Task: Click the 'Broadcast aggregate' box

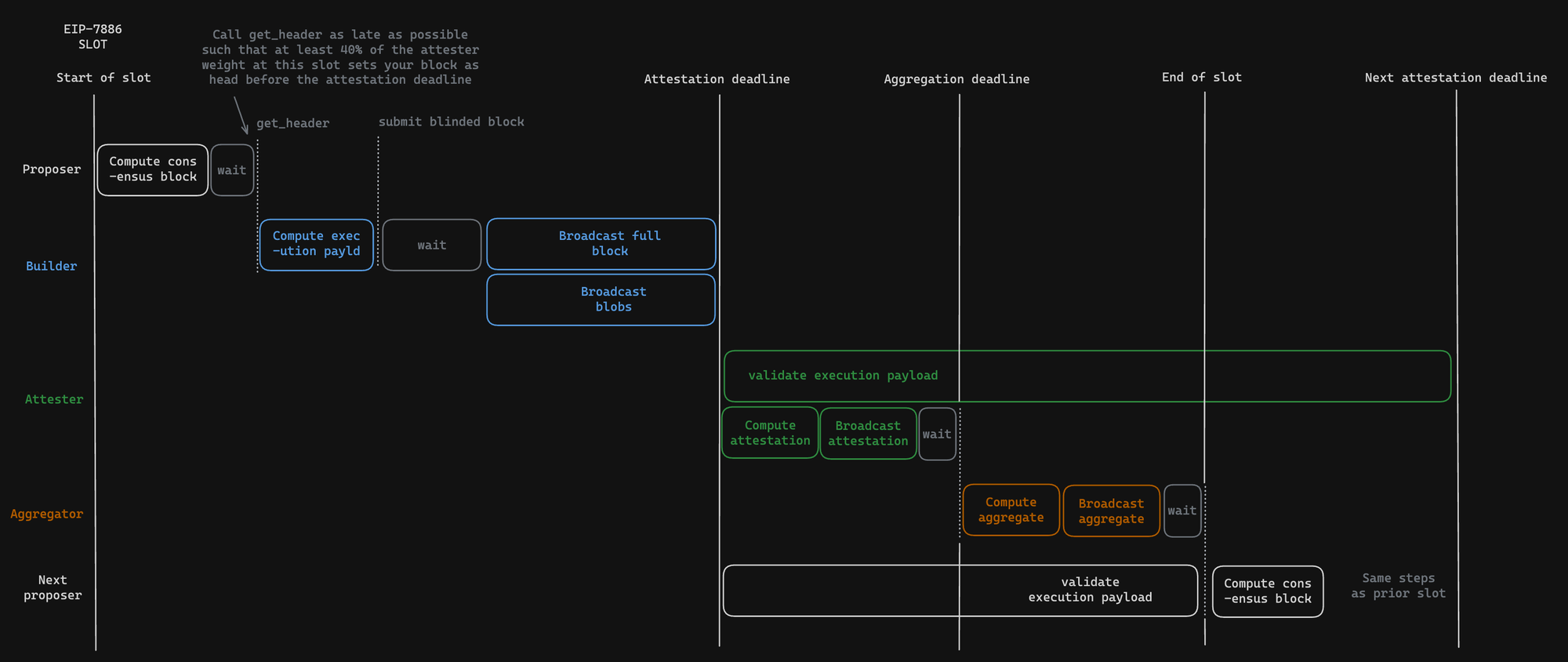Action: [x=1112, y=511]
